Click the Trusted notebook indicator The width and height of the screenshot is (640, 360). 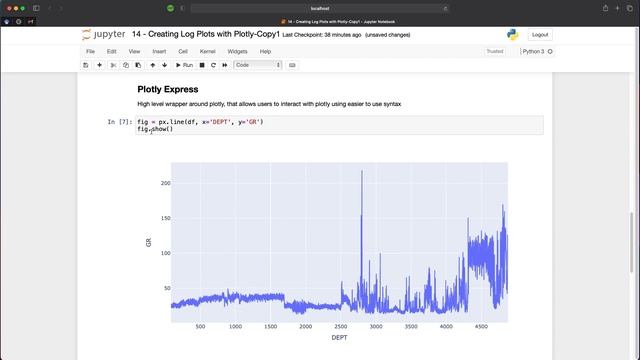click(x=495, y=51)
